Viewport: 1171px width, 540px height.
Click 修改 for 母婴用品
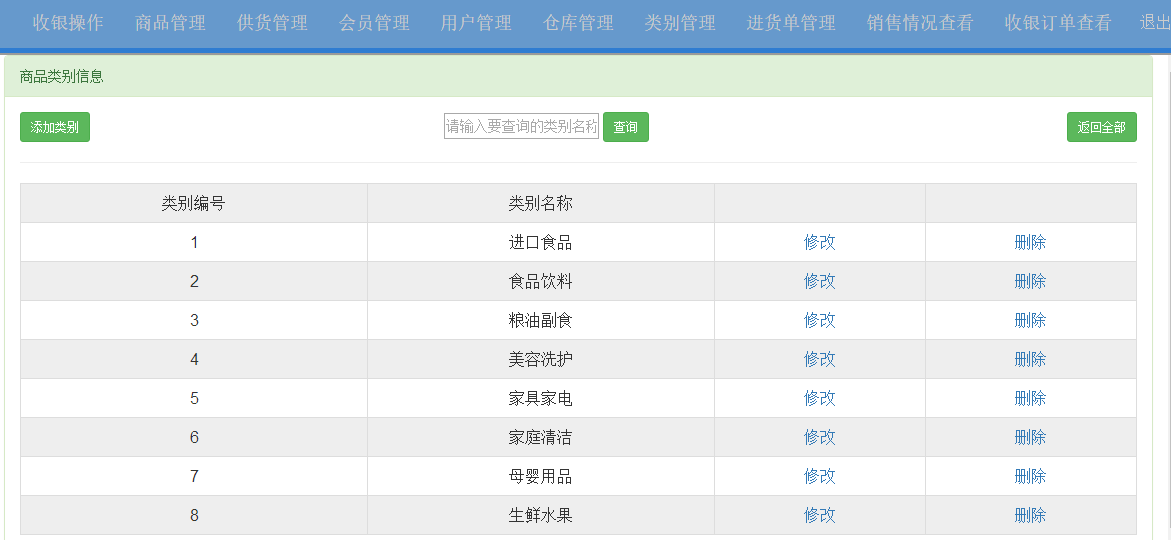pyautogui.click(x=819, y=477)
